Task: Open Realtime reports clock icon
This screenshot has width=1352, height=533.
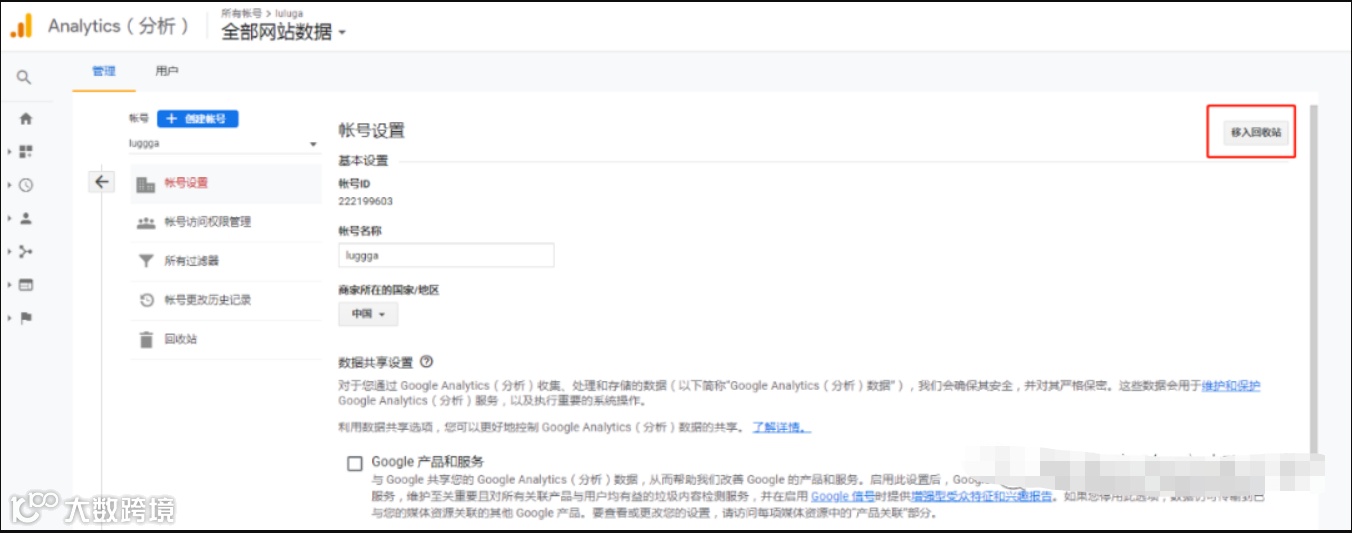Action: point(26,185)
